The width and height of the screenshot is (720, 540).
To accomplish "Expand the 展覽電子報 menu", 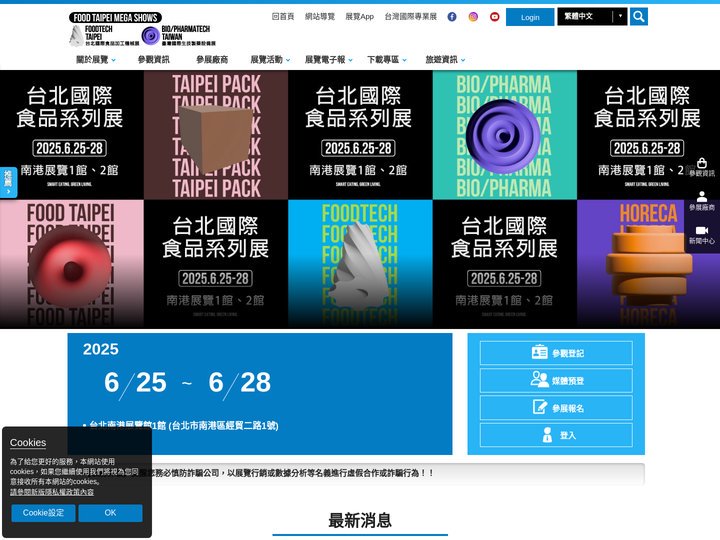I will 329,60.
